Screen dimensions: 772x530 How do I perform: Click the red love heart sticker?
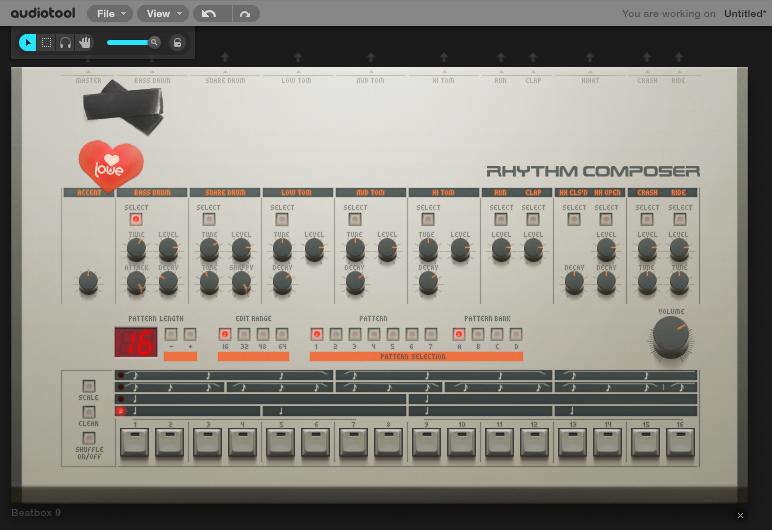[111, 166]
